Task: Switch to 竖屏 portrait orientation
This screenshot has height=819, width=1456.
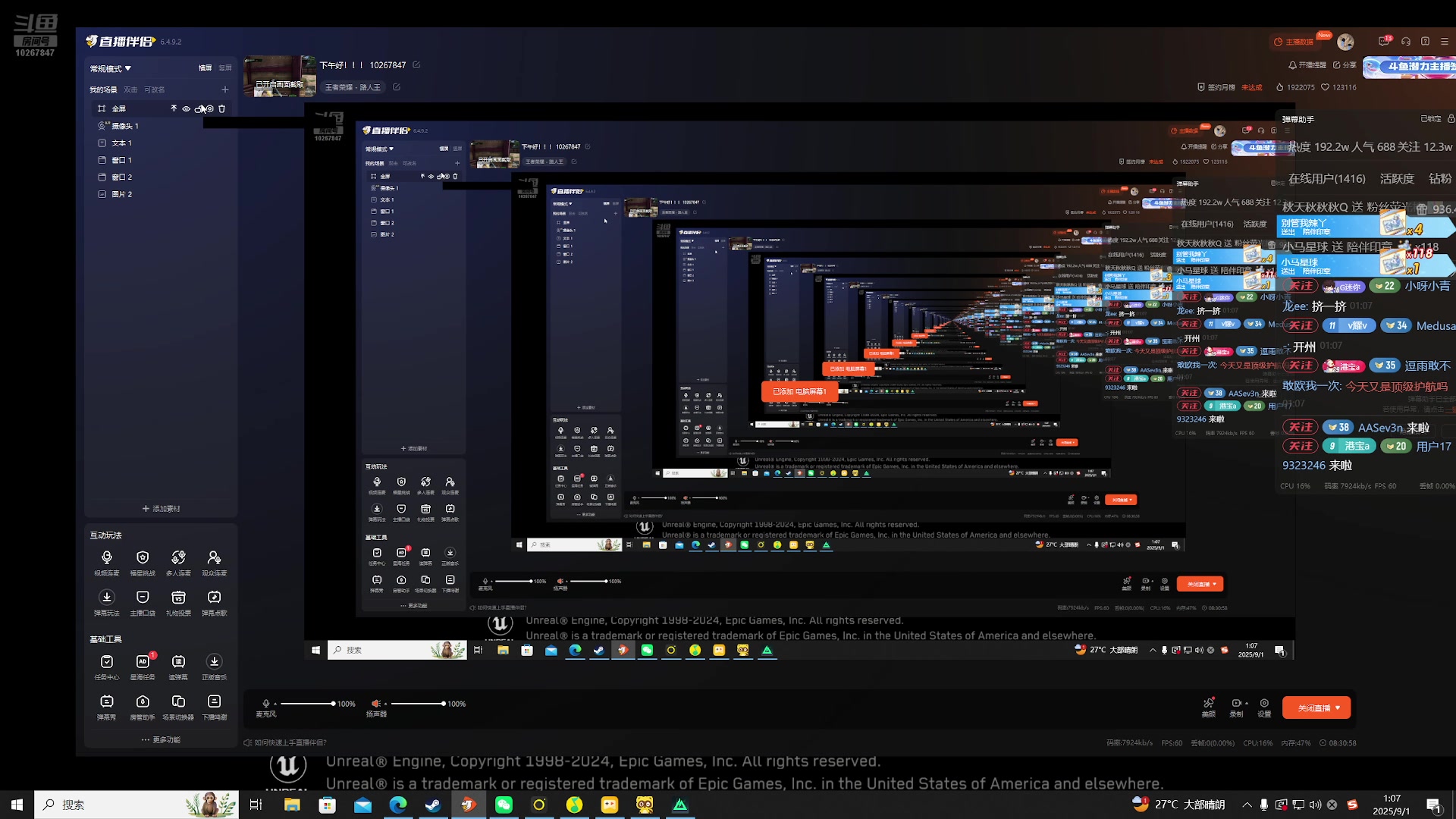Action: click(x=225, y=68)
